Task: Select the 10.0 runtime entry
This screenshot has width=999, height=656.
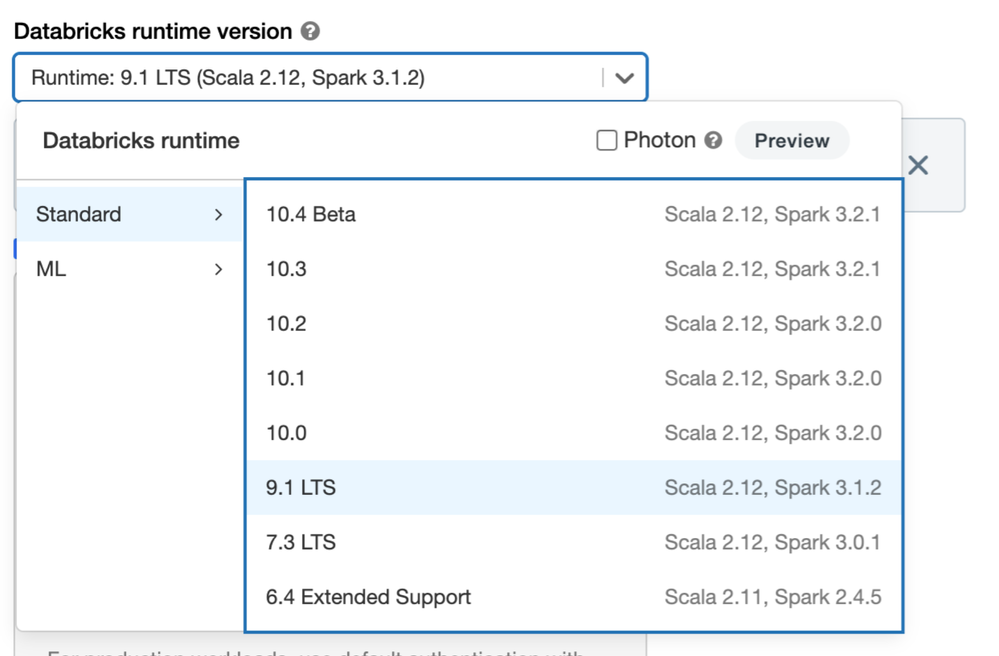Action: coord(573,433)
